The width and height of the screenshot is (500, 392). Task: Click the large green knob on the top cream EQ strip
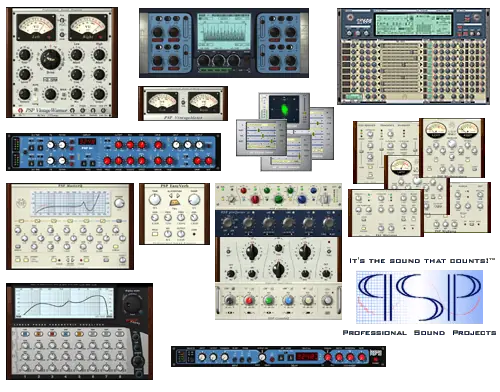pos(278,199)
